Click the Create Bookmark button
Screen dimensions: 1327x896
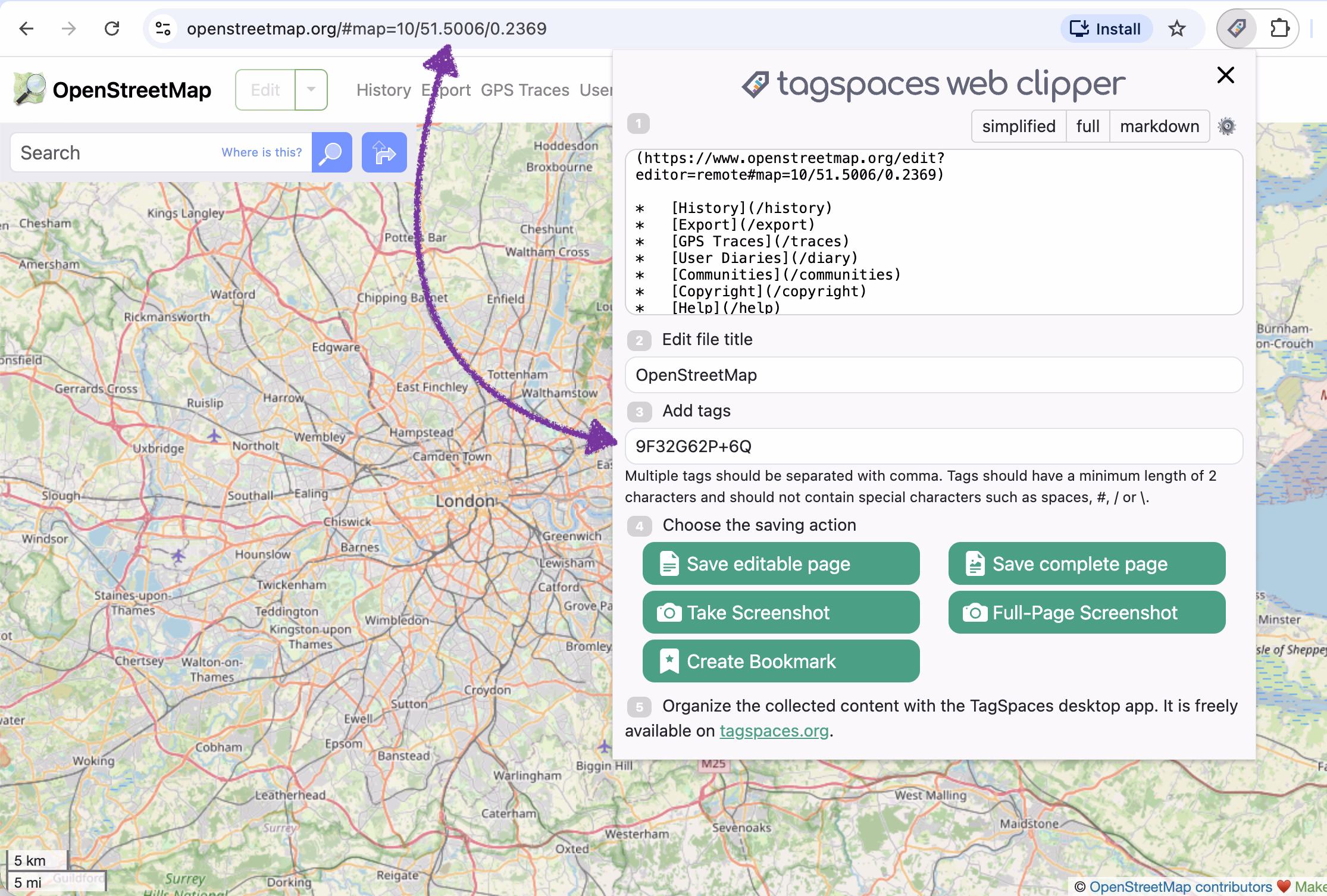point(781,661)
